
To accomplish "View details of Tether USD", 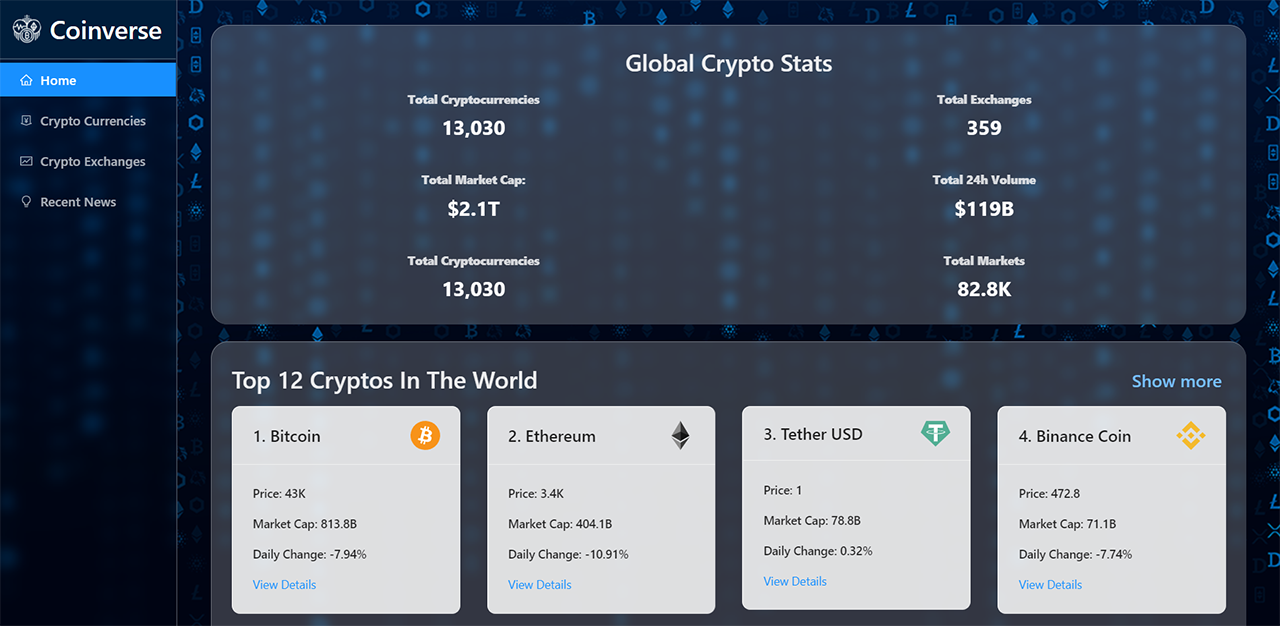I will tap(794, 580).
